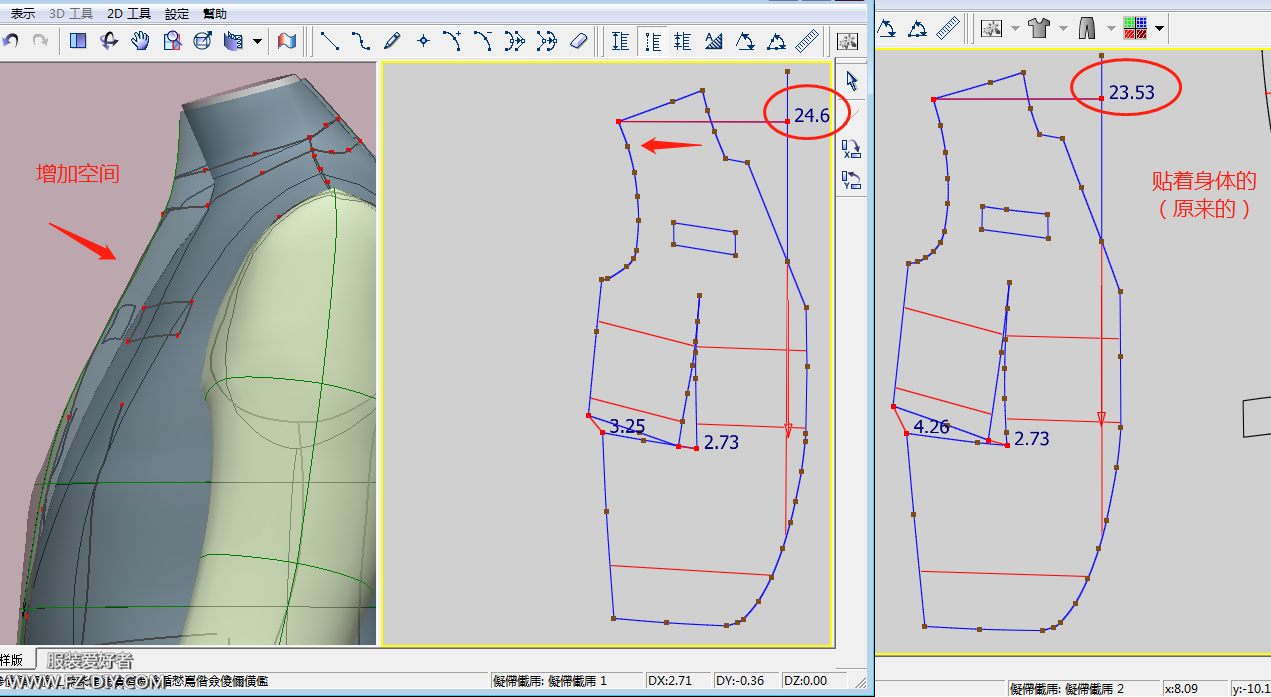The width and height of the screenshot is (1271, 697).
Task: Toggle the split window view icon
Action: coord(78,41)
